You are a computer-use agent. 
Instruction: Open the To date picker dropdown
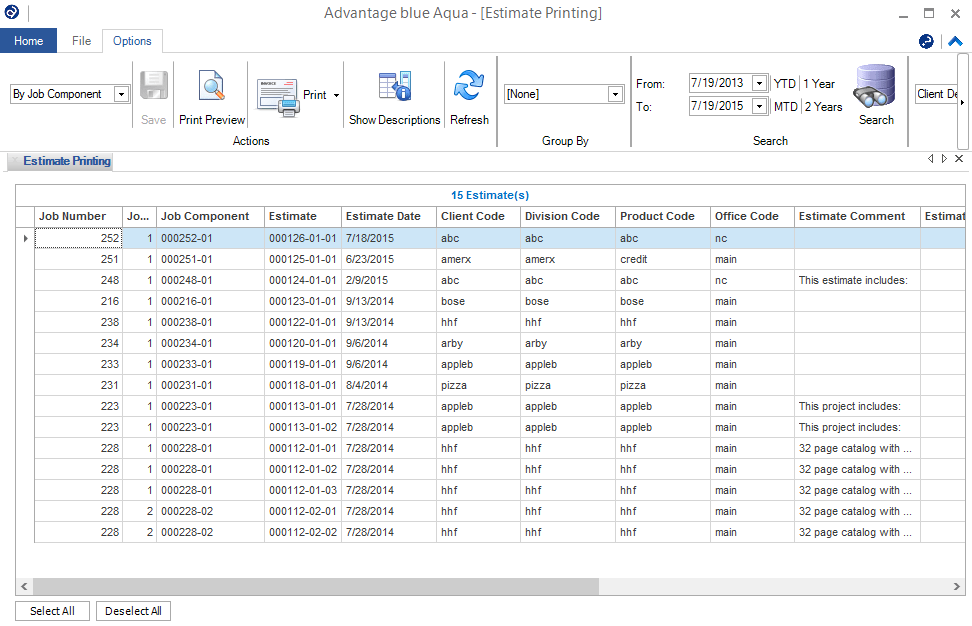click(x=759, y=107)
